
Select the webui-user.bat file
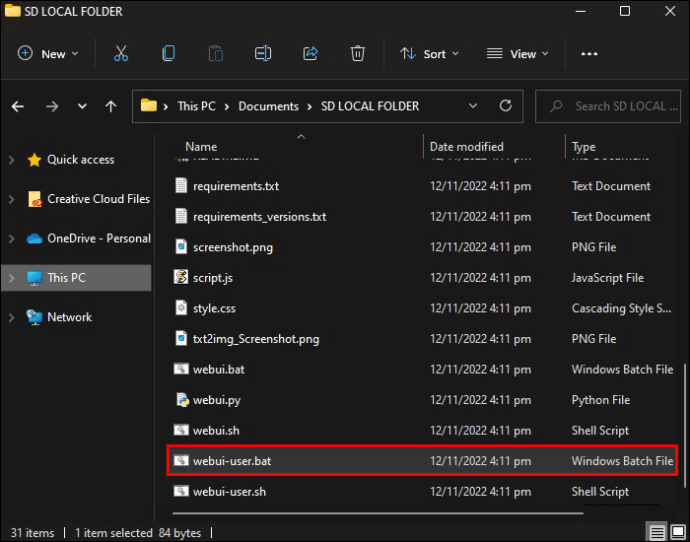pos(231,461)
